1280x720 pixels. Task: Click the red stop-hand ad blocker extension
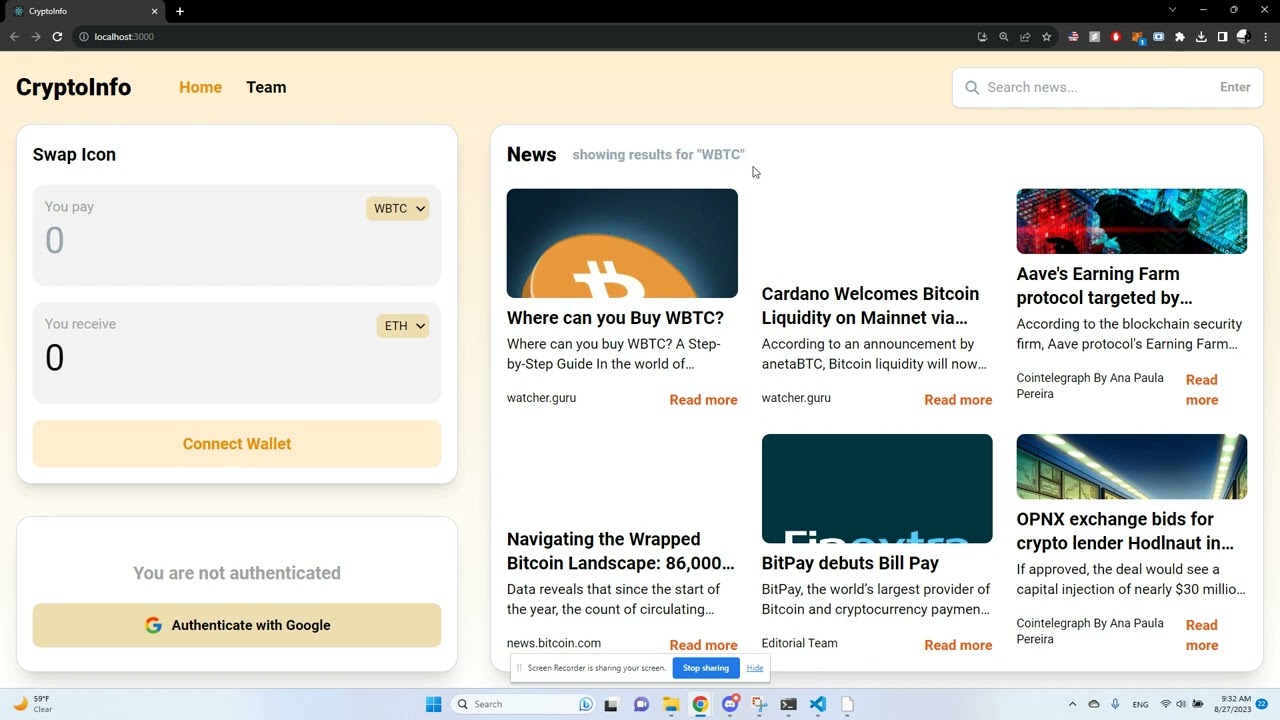coord(1116,37)
